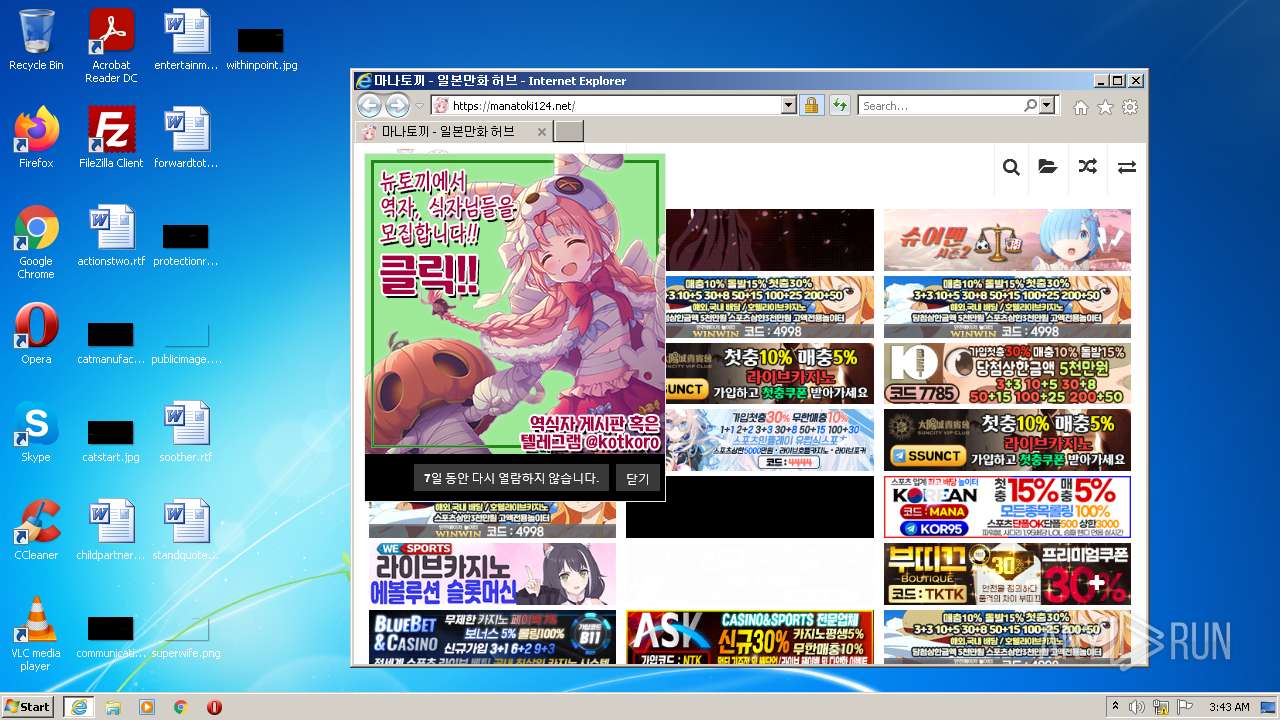The width and height of the screenshot is (1280, 720).
Task: Open the IE Favorites star icon
Action: click(x=1105, y=107)
